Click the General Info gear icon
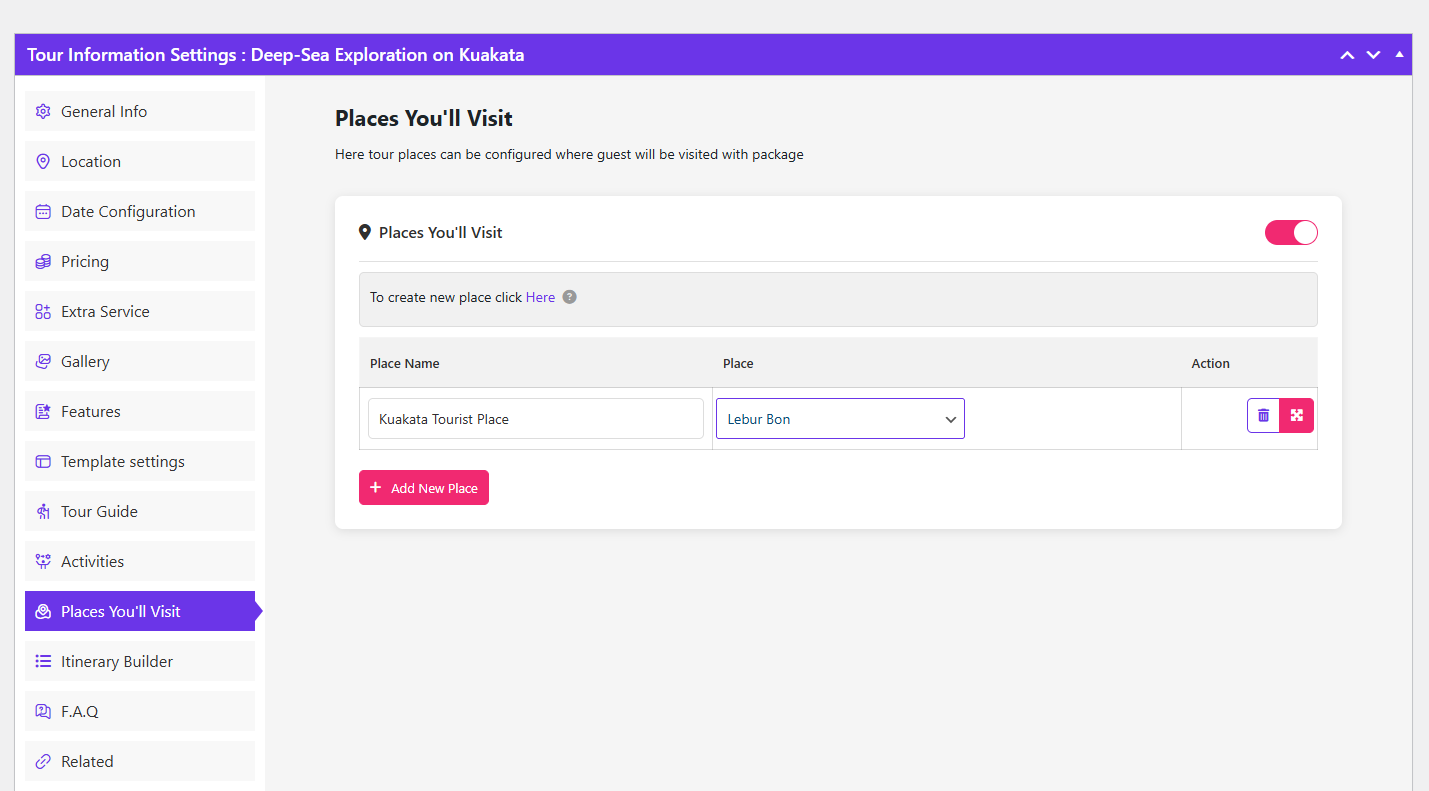This screenshot has width=1429, height=791. click(x=43, y=112)
